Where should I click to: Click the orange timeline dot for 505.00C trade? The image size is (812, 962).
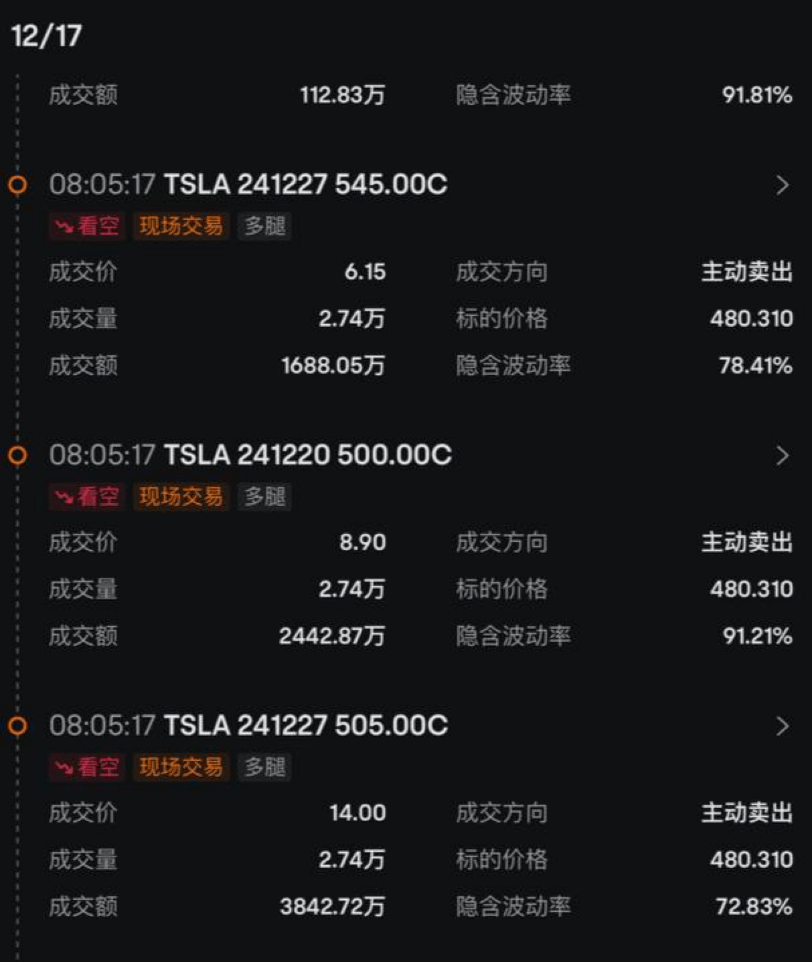[x=17, y=726]
